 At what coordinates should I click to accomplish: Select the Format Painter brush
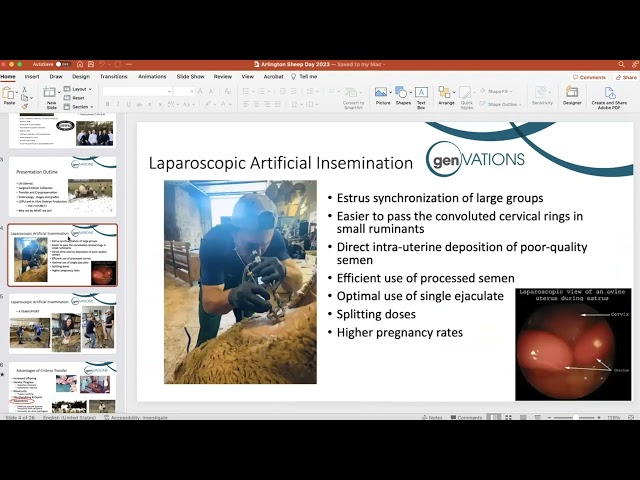coord(24,107)
